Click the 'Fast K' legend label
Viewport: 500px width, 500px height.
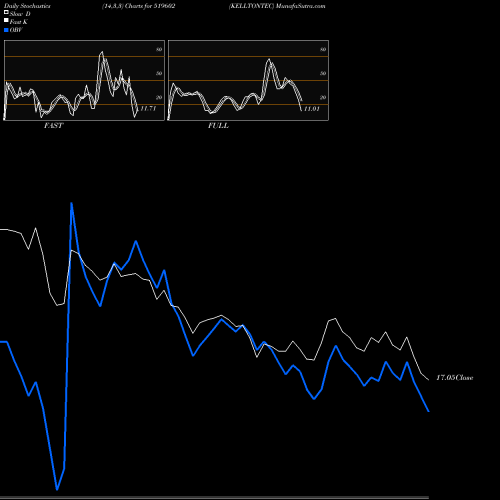[x=19, y=22]
